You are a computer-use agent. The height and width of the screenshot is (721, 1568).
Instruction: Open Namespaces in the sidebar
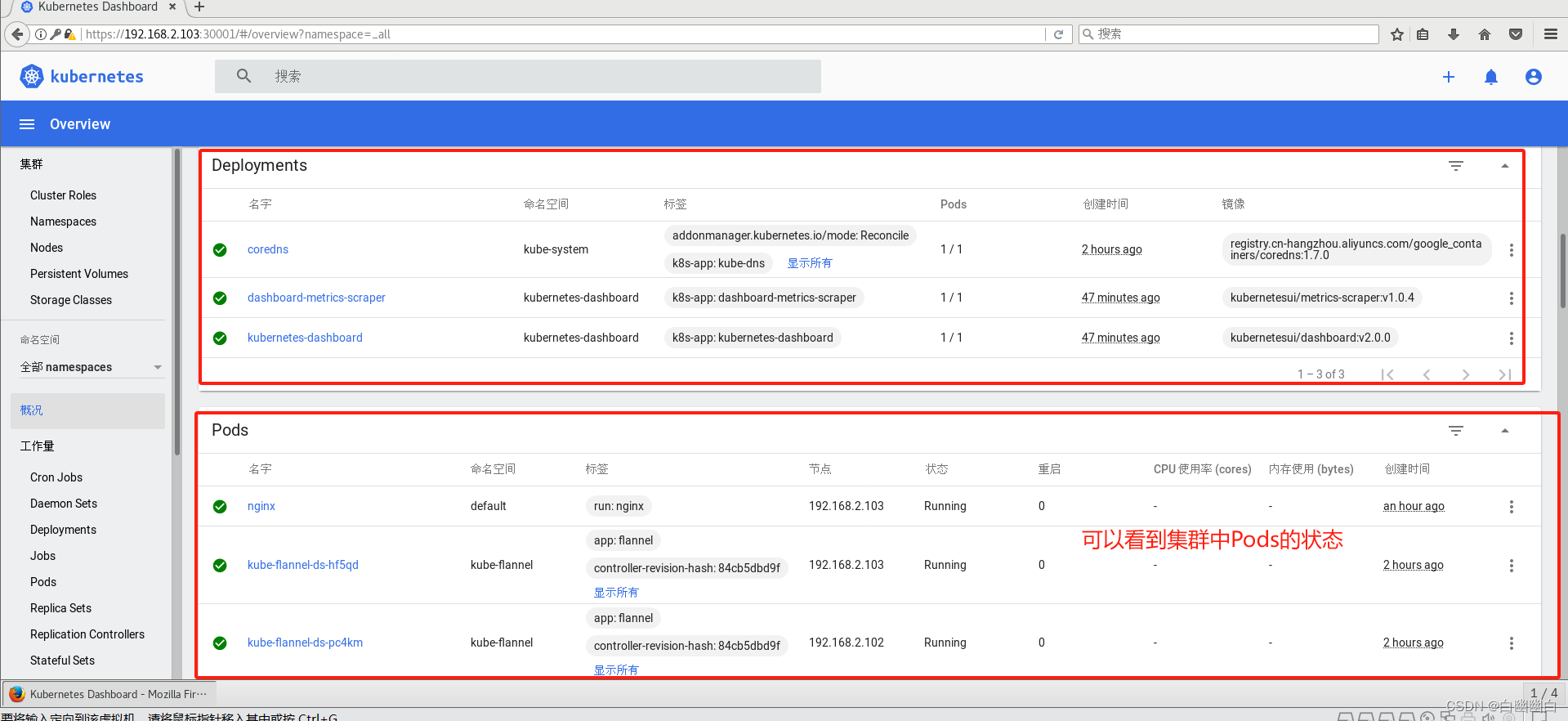click(x=63, y=222)
